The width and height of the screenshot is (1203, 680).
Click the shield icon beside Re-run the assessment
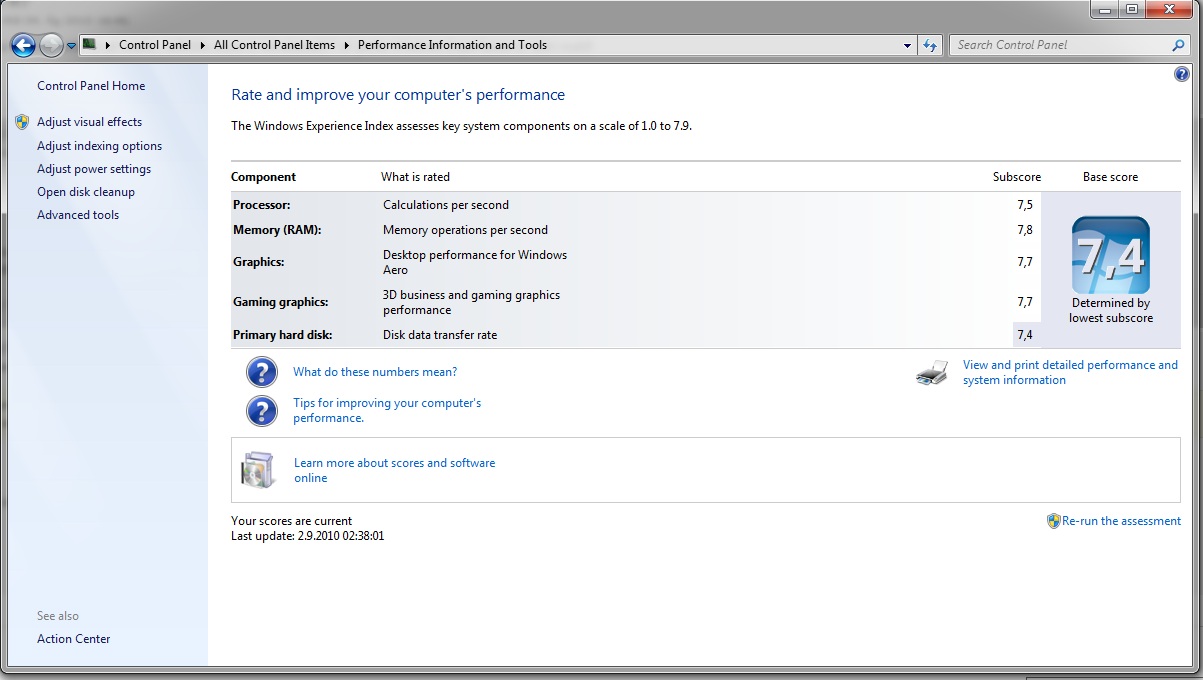click(1053, 521)
